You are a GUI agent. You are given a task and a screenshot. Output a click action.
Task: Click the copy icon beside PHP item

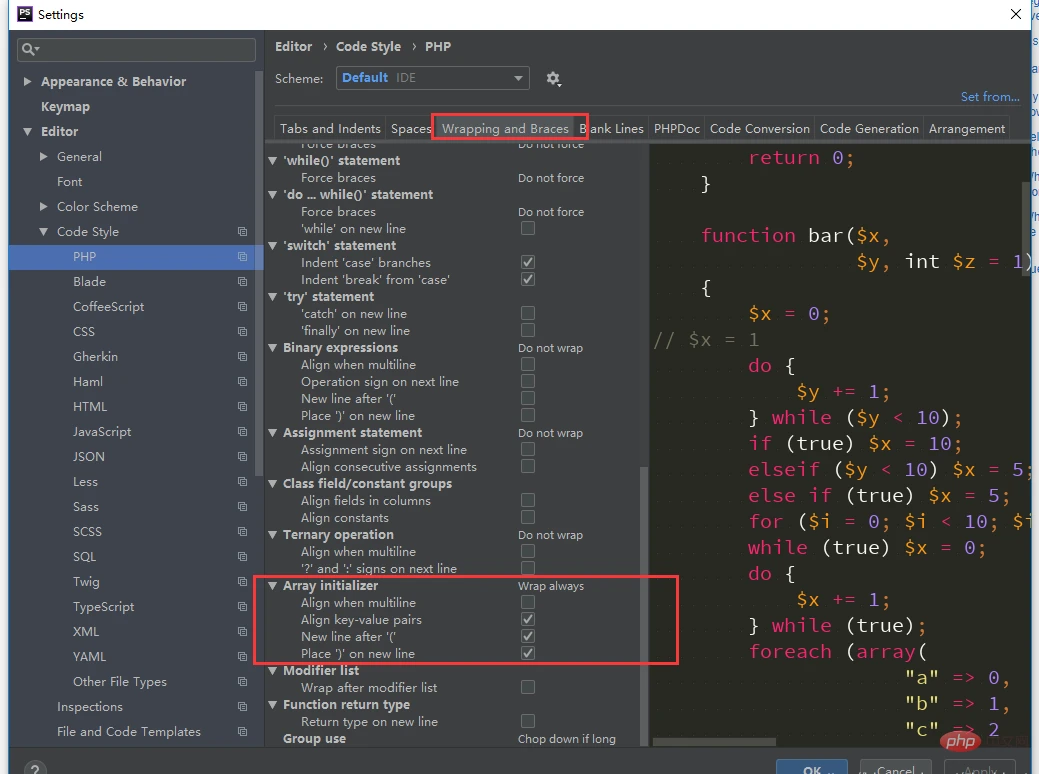coord(242,257)
